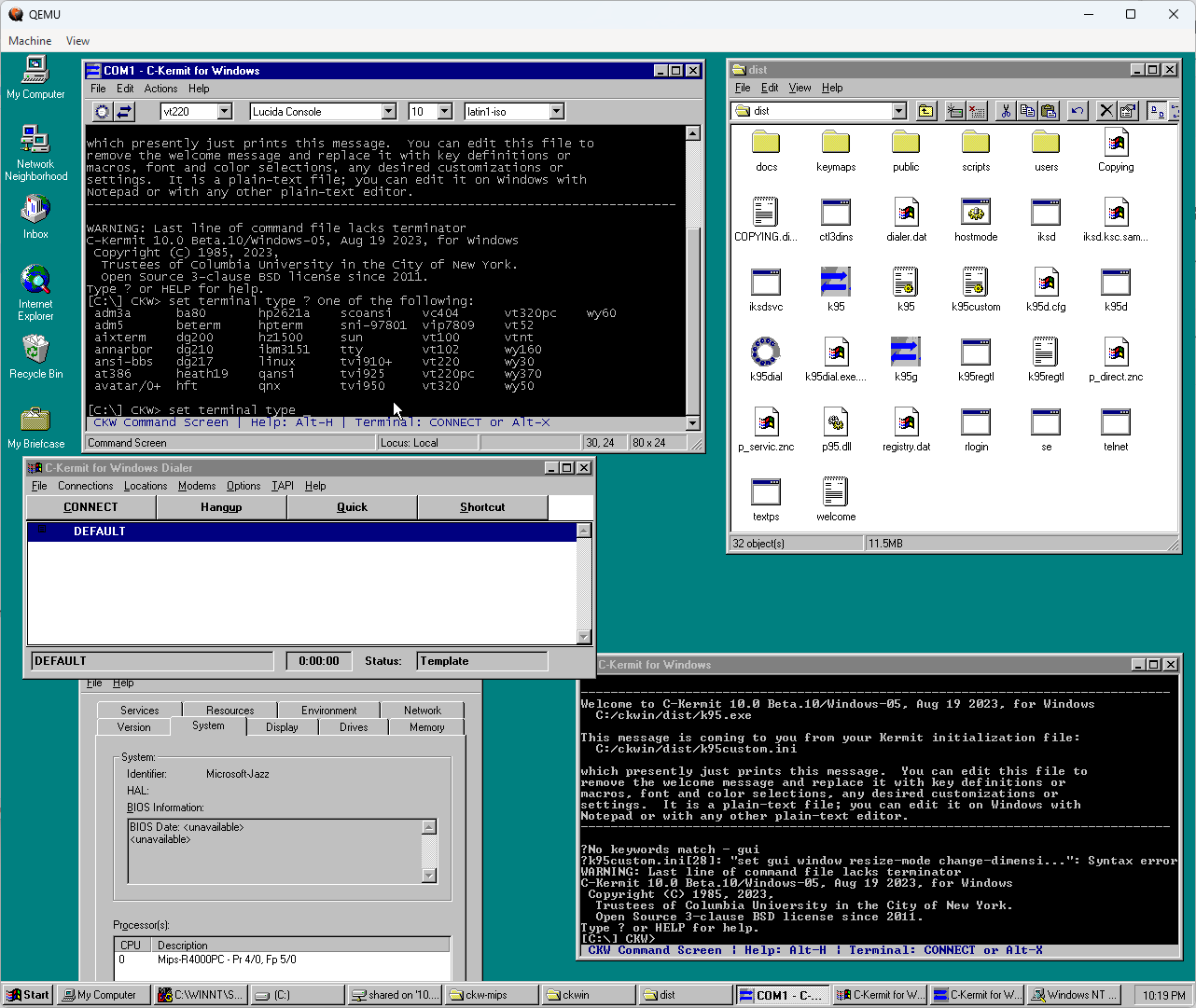Open Modems menu in Dialer window

[x=197, y=486]
